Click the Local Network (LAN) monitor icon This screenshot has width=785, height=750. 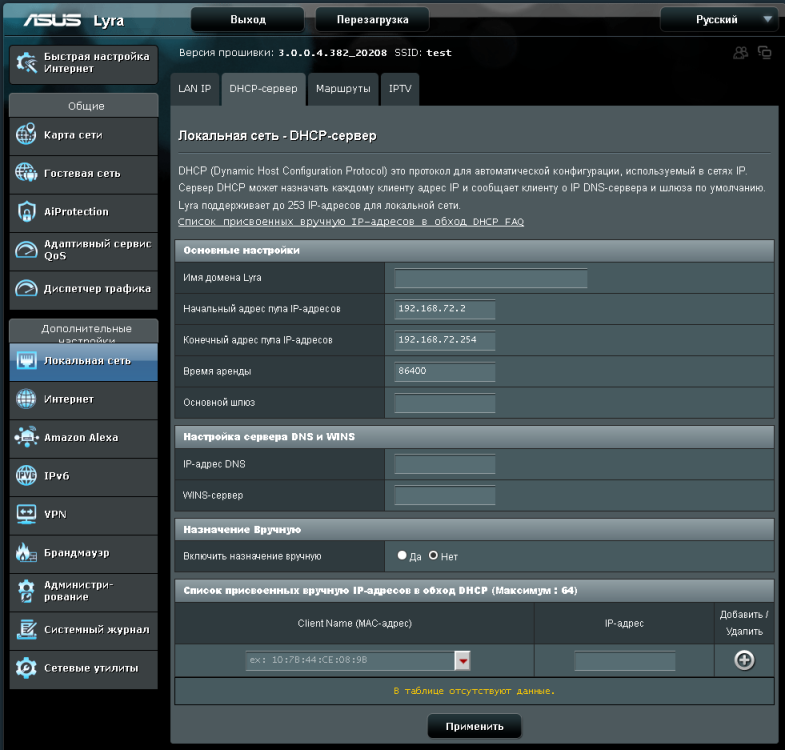coord(26,360)
